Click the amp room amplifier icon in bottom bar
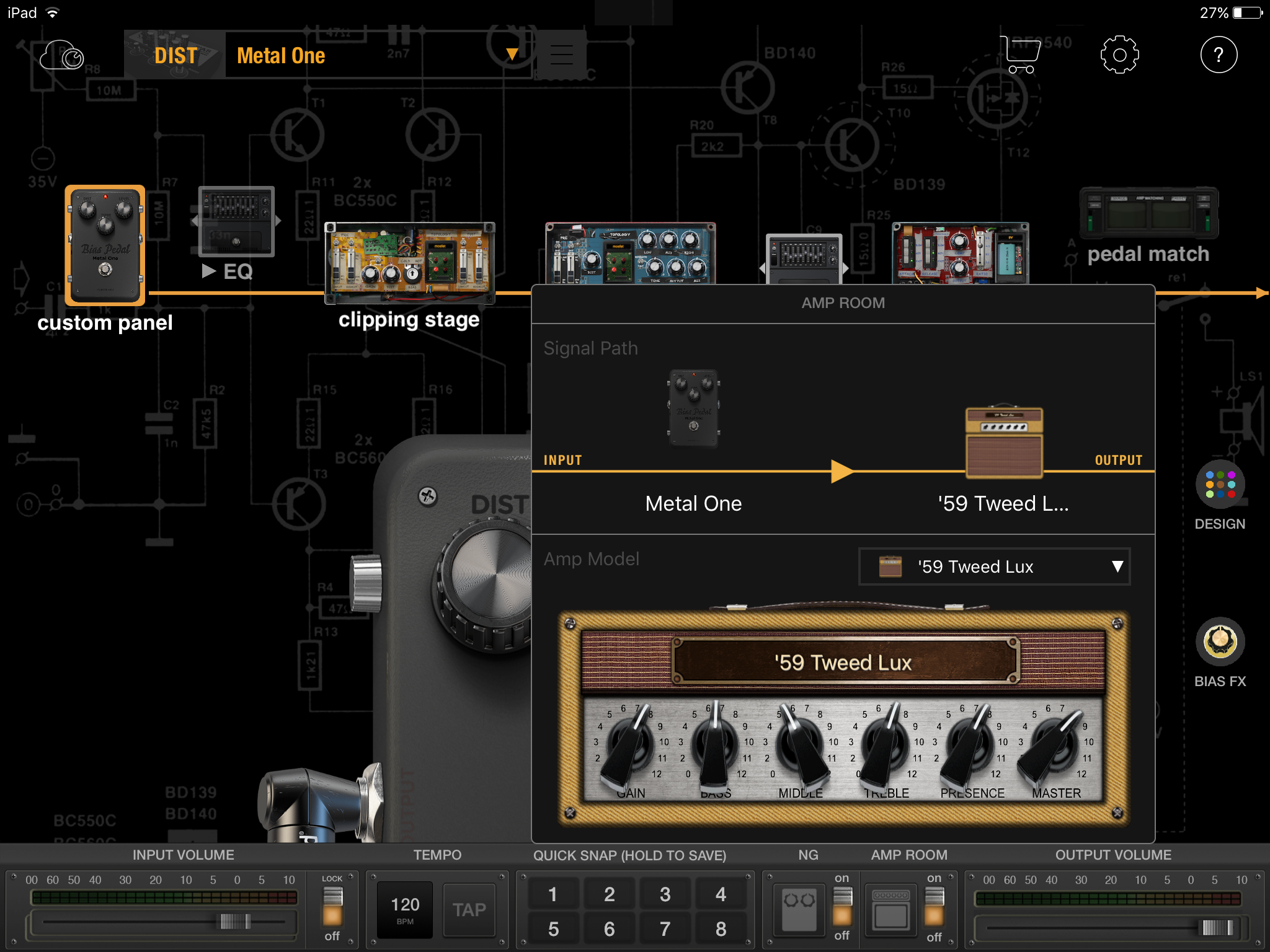 pyautogui.click(x=890, y=908)
